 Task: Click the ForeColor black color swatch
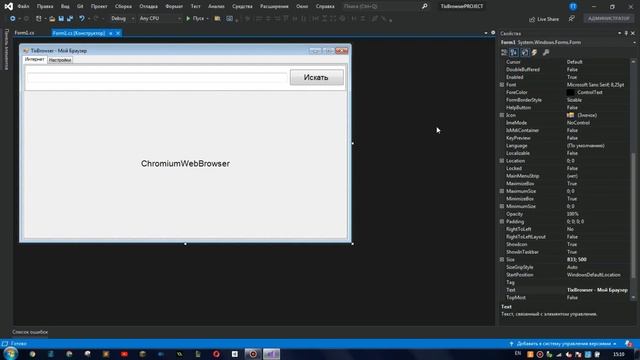coord(570,92)
